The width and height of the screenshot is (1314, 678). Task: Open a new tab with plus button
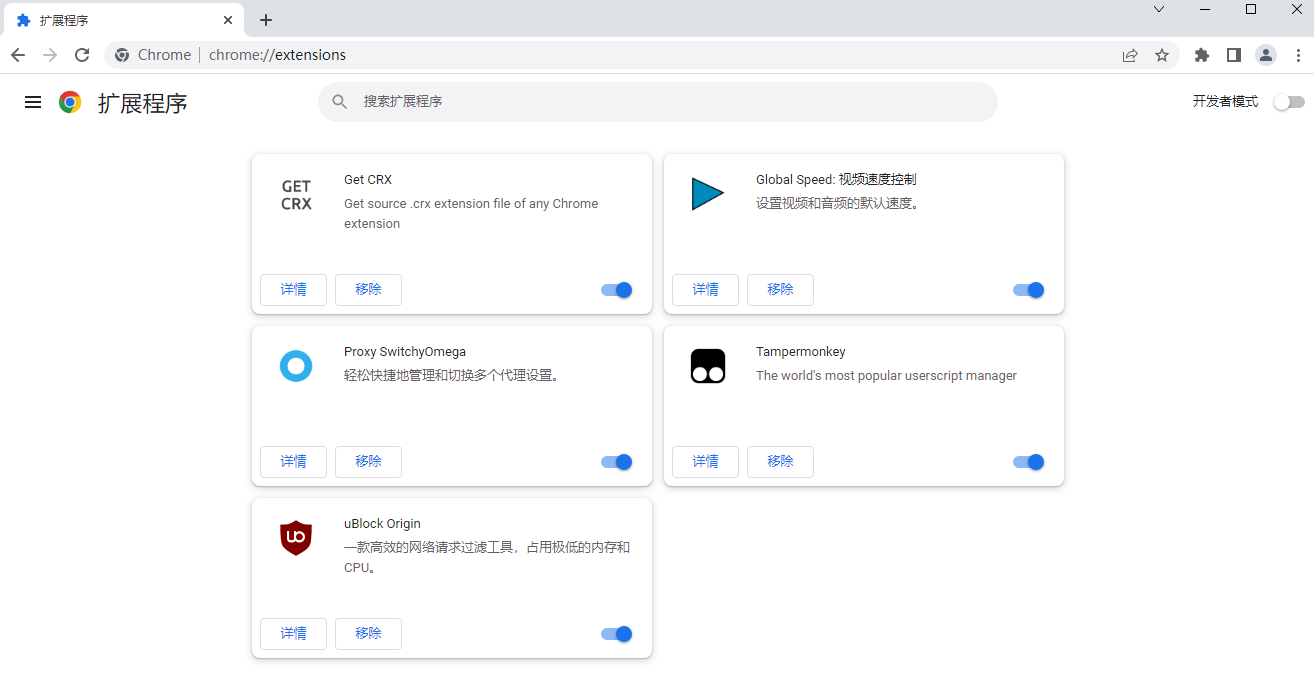tap(266, 20)
